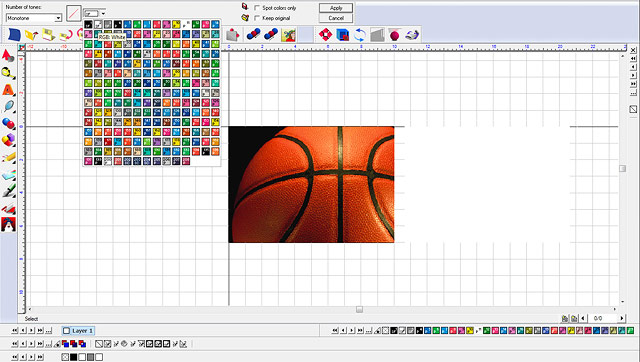Image resolution: width=640 pixels, height=362 pixels.
Task: Expand the color picker dropdown arrow
Action: pos(103,14)
